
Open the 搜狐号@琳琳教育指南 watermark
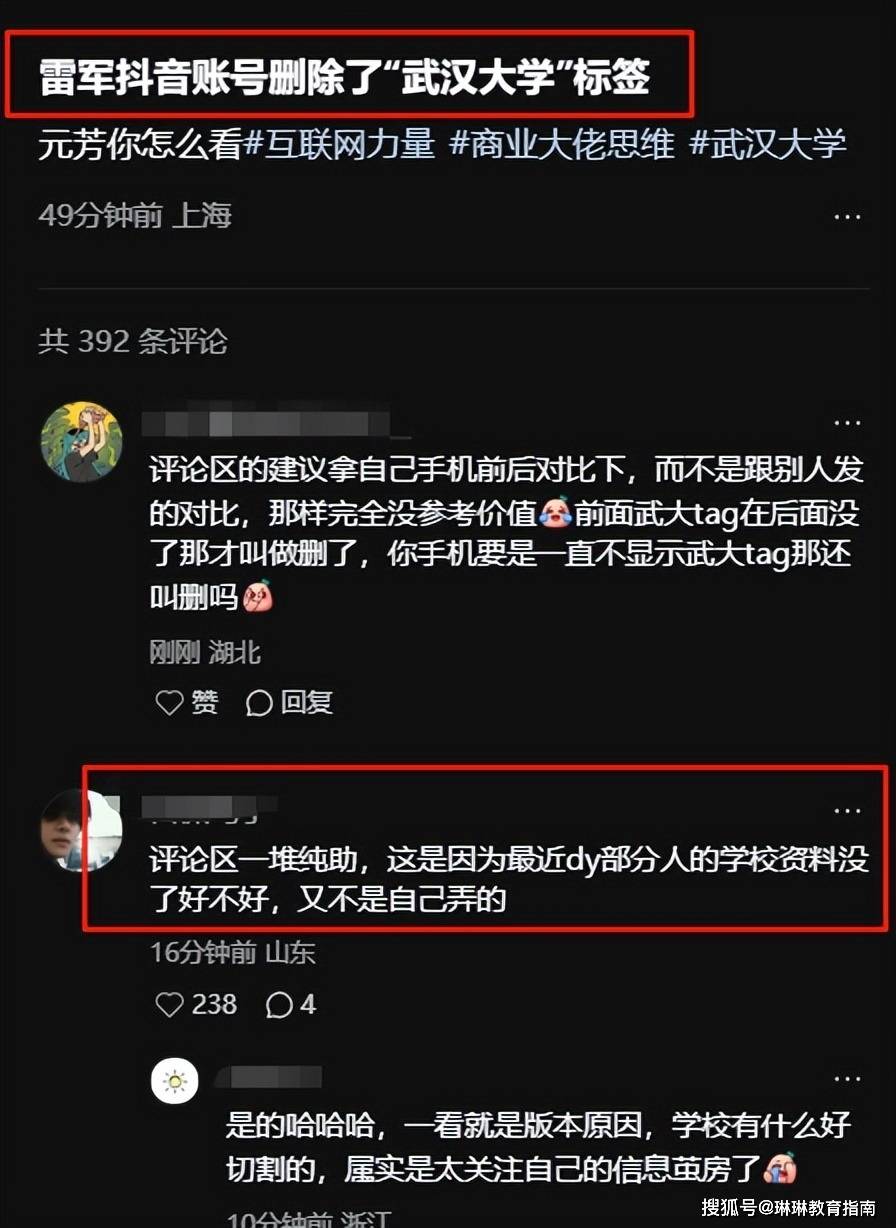pos(788,1207)
